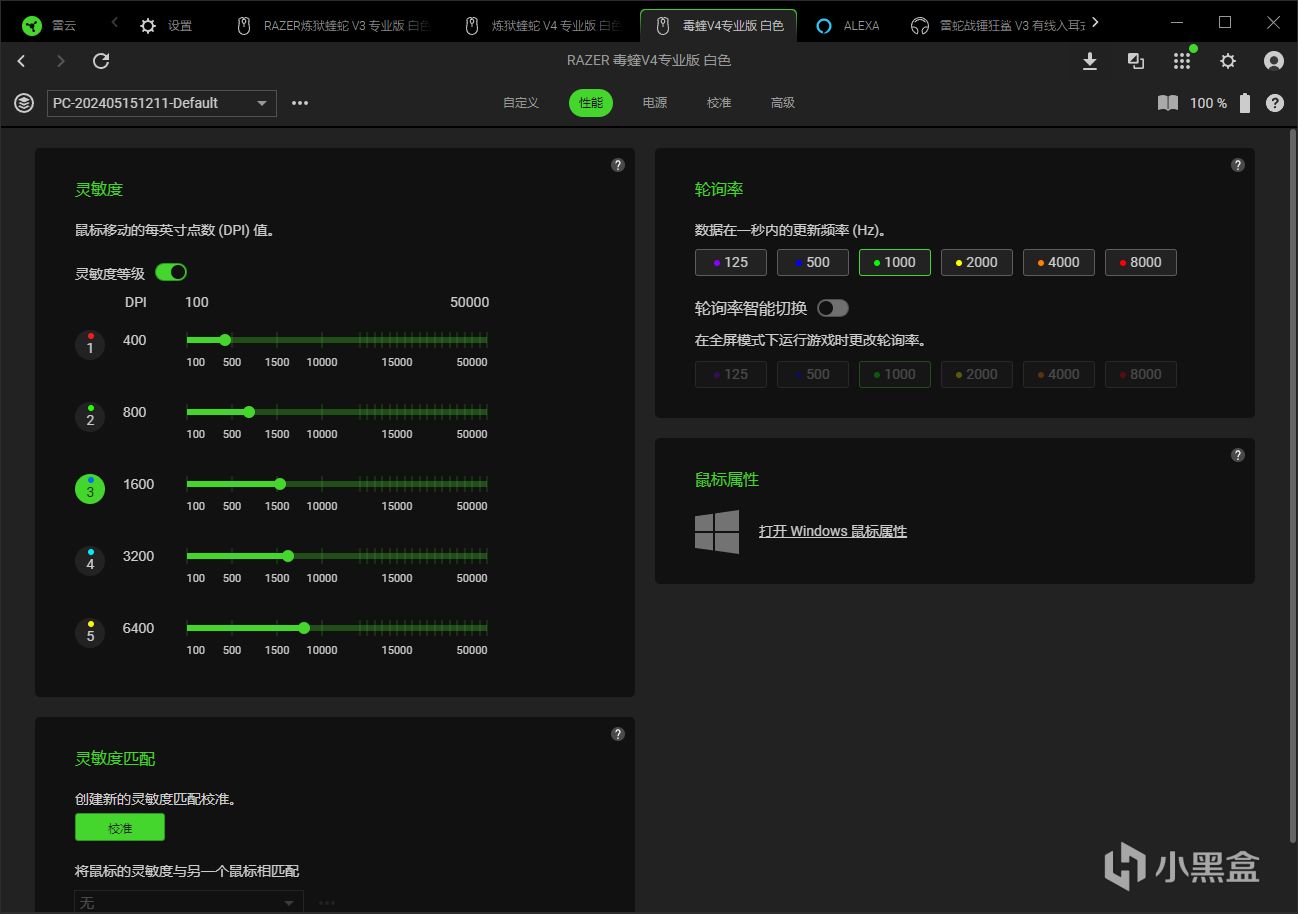Open help for the 鼠标属性 panel
Screen dimensions: 1298x914
coord(1238,455)
